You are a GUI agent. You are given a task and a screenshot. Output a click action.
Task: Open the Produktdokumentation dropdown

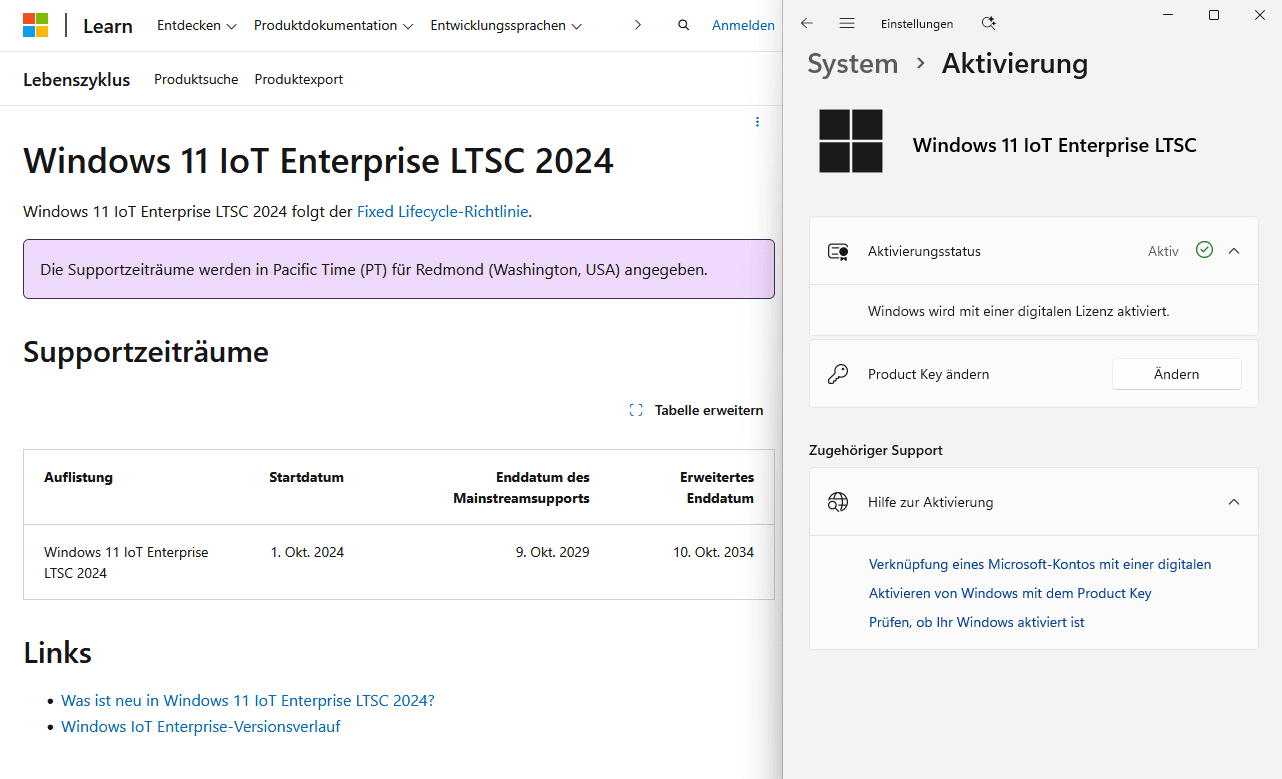tap(333, 25)
